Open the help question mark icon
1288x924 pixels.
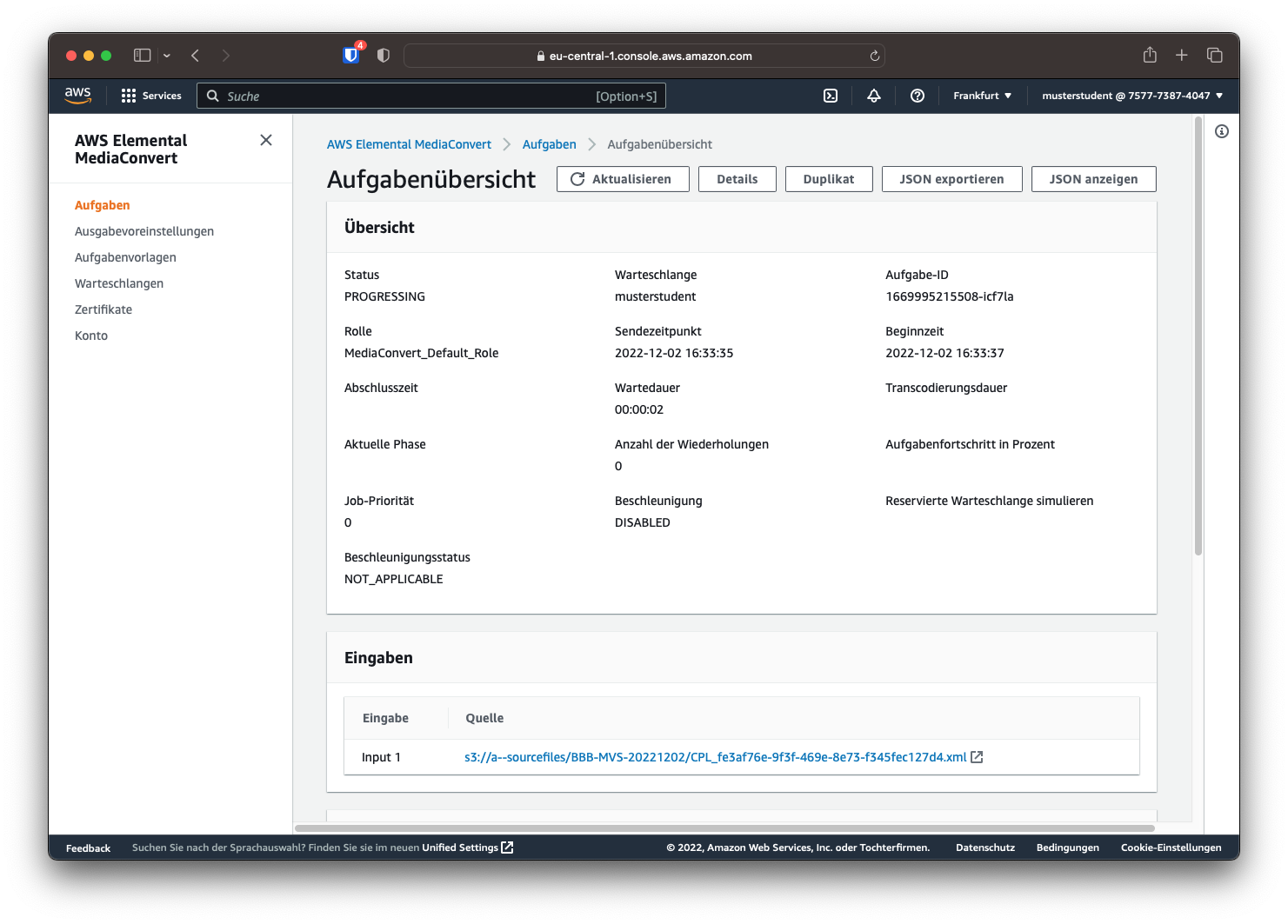918,96
